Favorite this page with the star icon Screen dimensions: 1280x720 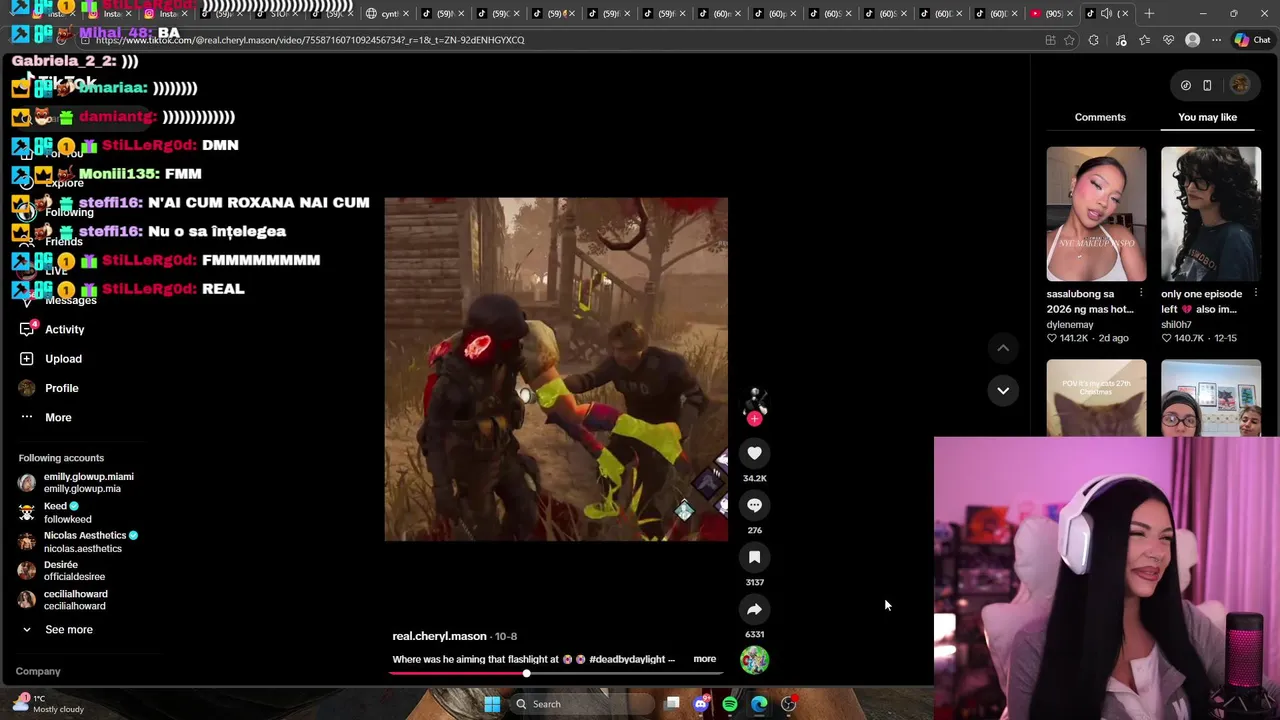click(1069, 40)
